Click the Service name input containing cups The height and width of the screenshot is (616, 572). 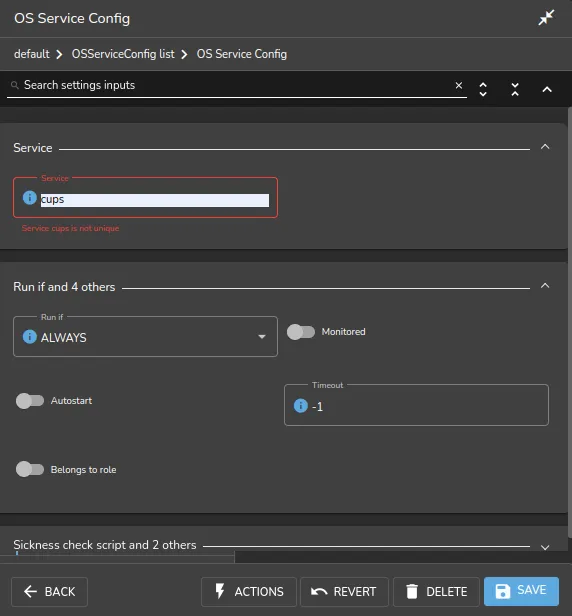(155, 200)
